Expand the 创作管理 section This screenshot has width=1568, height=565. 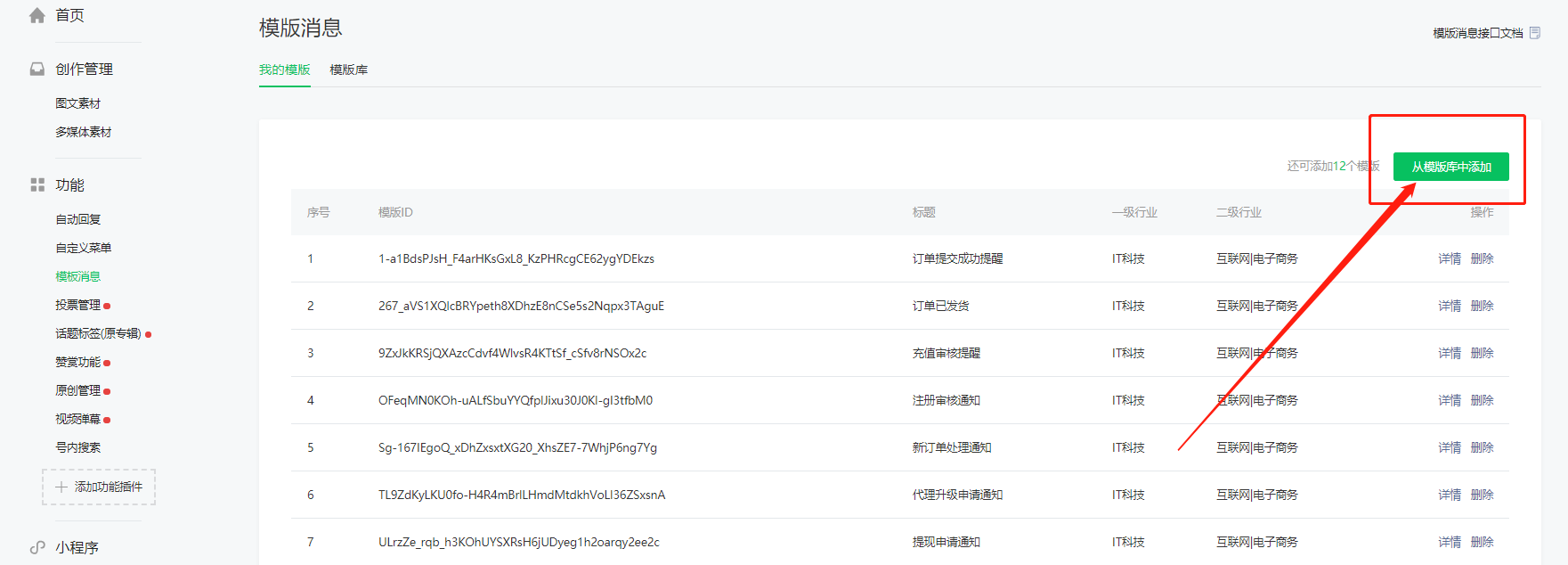[84, 69]
